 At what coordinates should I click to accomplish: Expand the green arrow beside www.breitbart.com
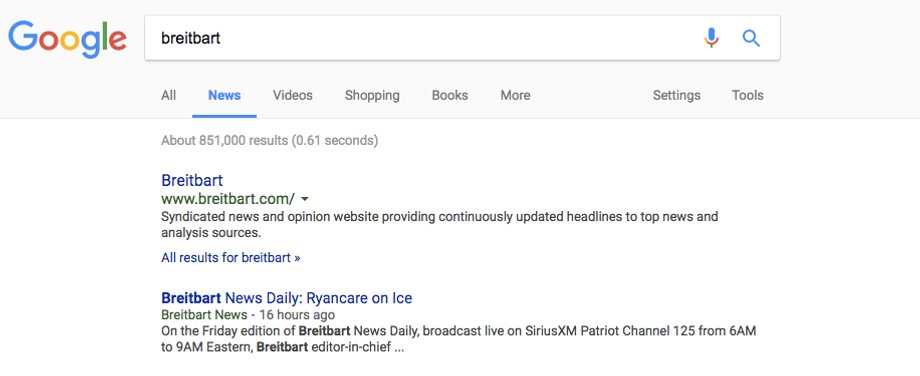pyautogui.click(x=305, y=198)
